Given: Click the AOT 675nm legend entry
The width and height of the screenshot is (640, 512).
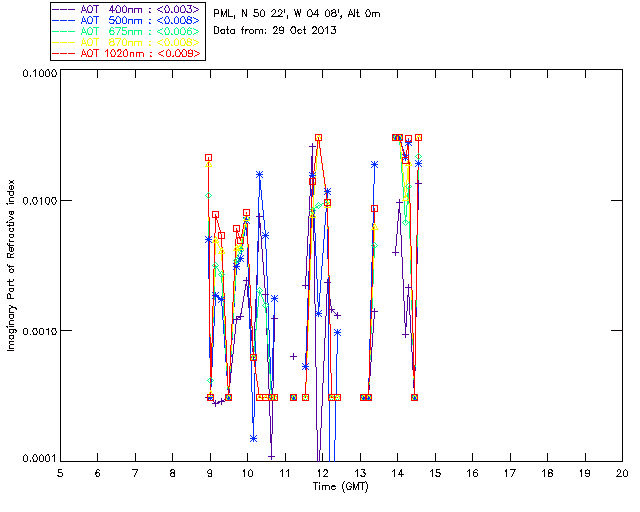Looking at the screenshot, I should (128, 31).
